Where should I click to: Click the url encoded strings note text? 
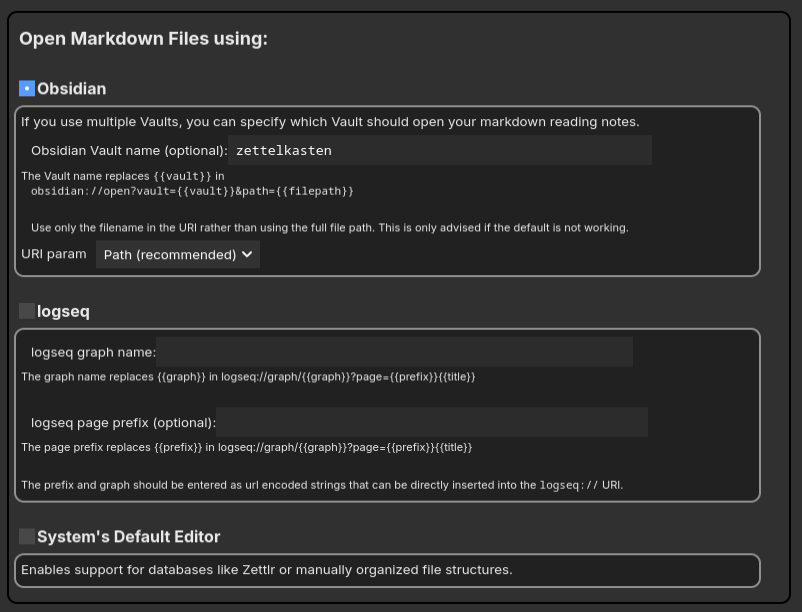(322, 485)
